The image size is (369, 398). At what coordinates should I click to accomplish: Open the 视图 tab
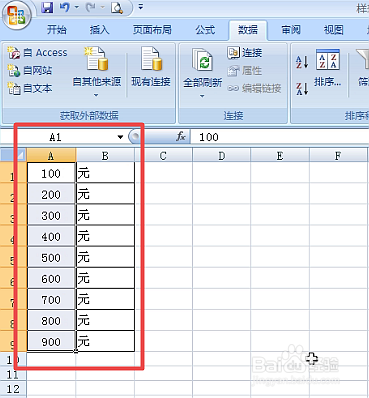(333, 30)
